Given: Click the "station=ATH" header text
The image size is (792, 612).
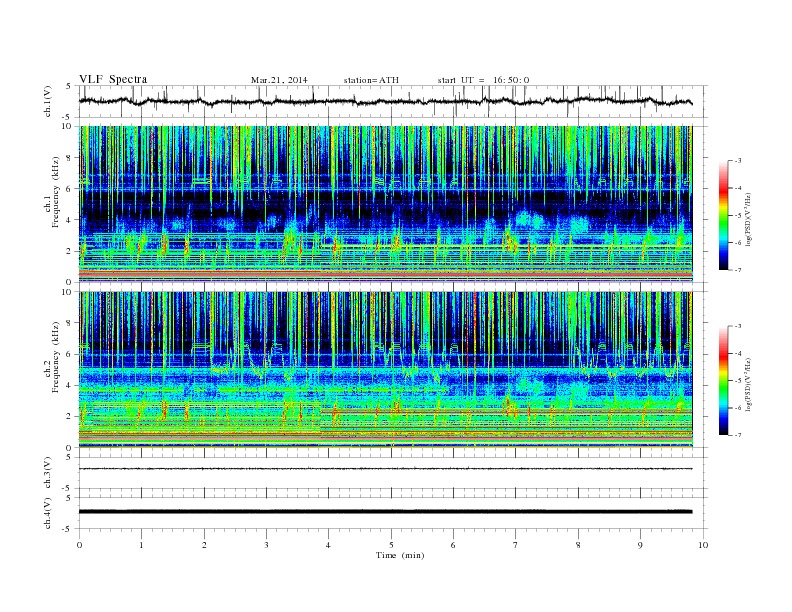Looking at the screenshot, I should point(371,80).
